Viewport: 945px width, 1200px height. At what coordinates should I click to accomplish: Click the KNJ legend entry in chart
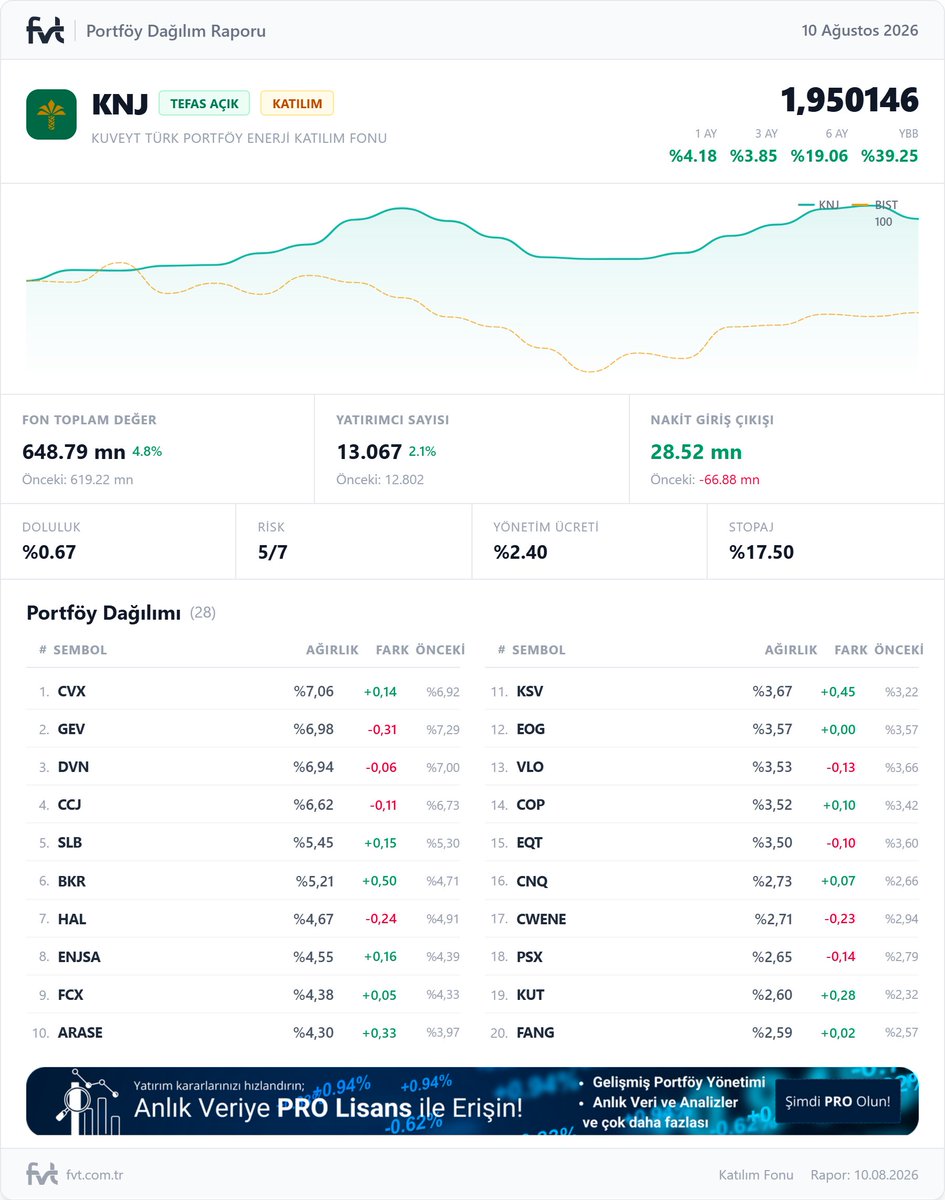819,205
